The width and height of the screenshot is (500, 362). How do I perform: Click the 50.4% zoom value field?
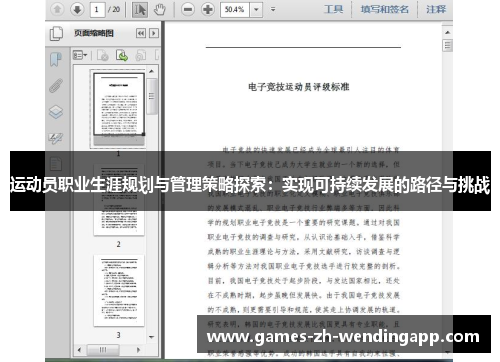[235, 9]
